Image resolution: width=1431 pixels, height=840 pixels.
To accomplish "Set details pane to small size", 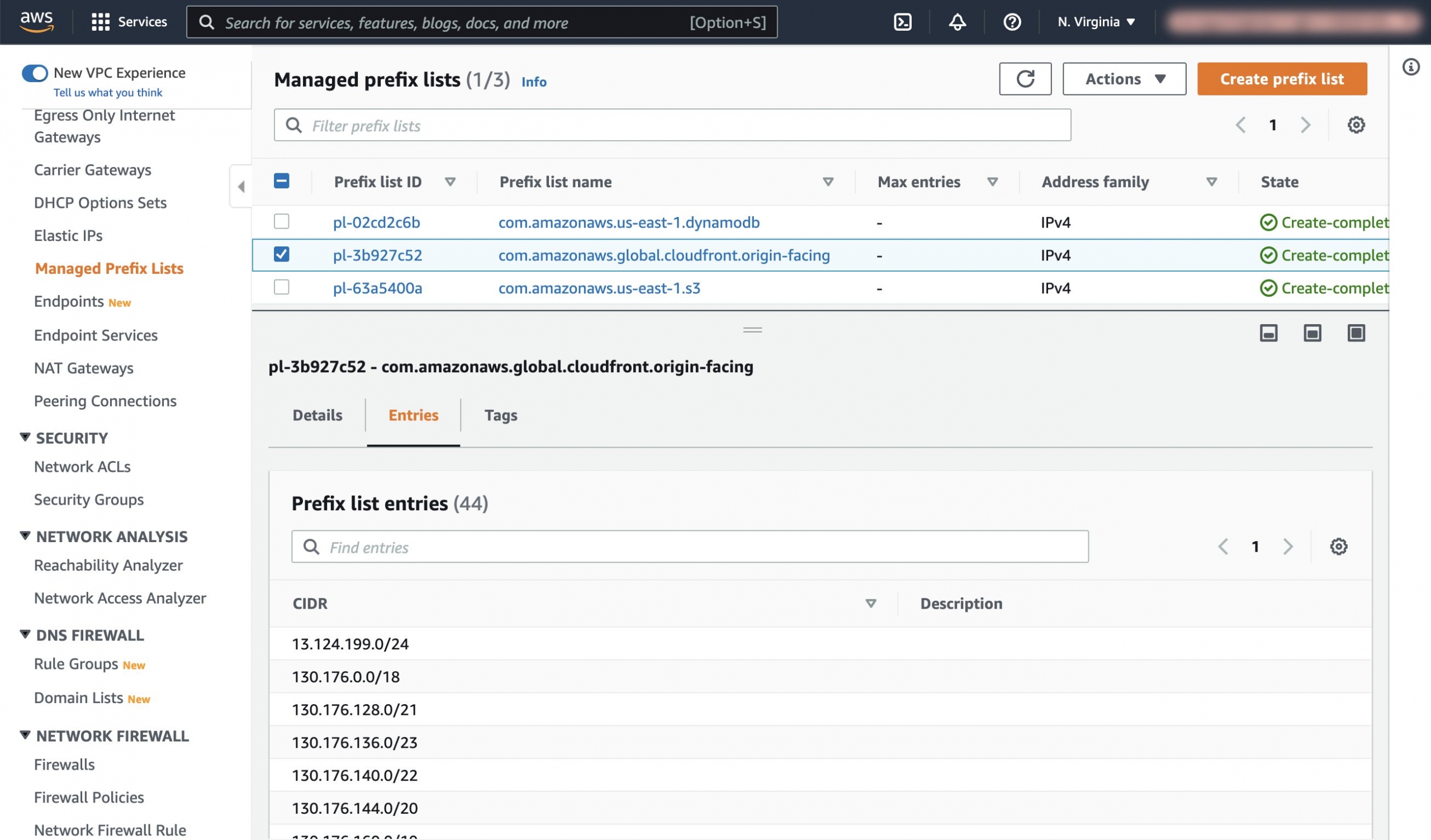I will point(1268,333).
